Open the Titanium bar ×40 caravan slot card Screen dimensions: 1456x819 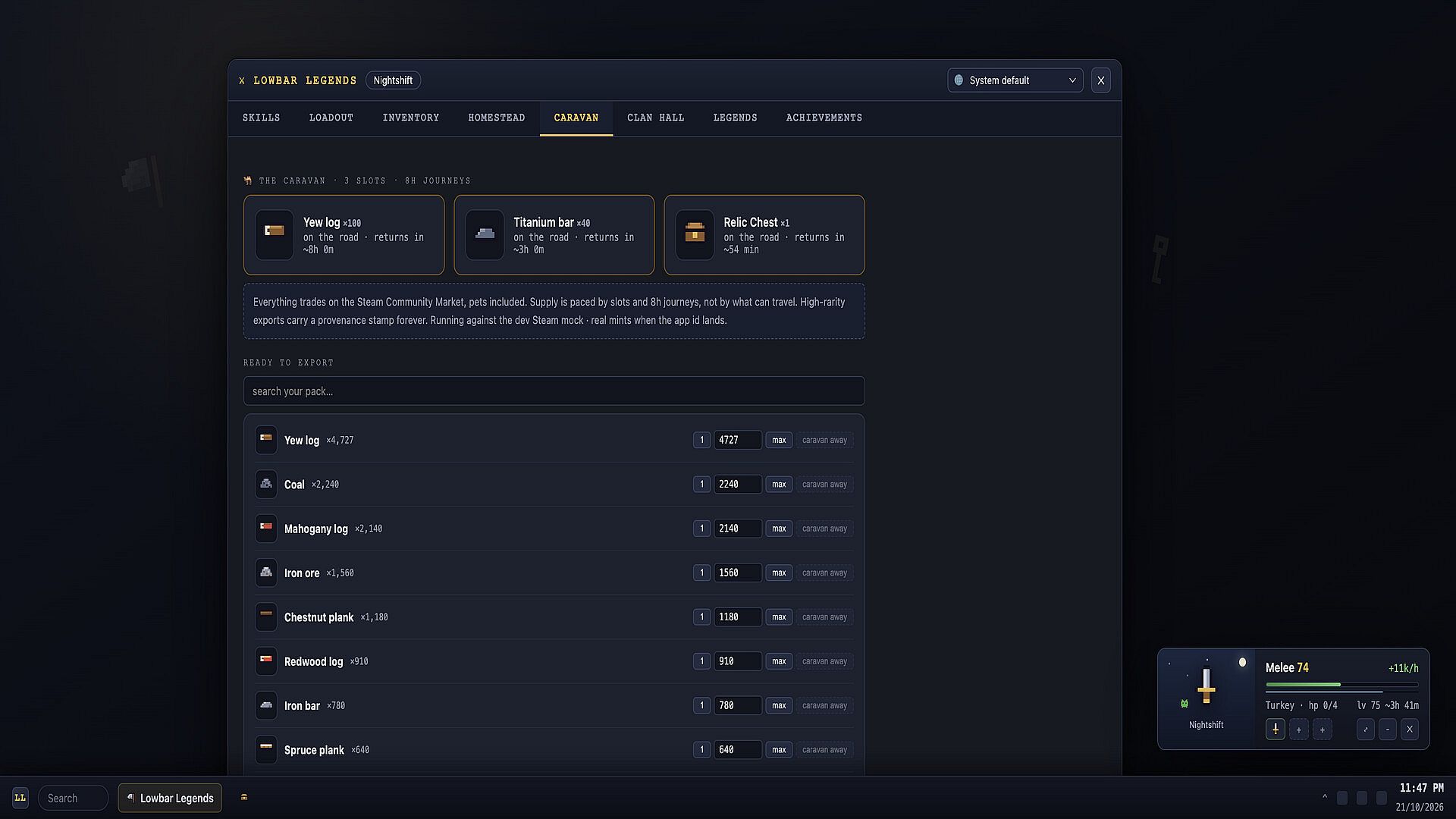[554, 235]
